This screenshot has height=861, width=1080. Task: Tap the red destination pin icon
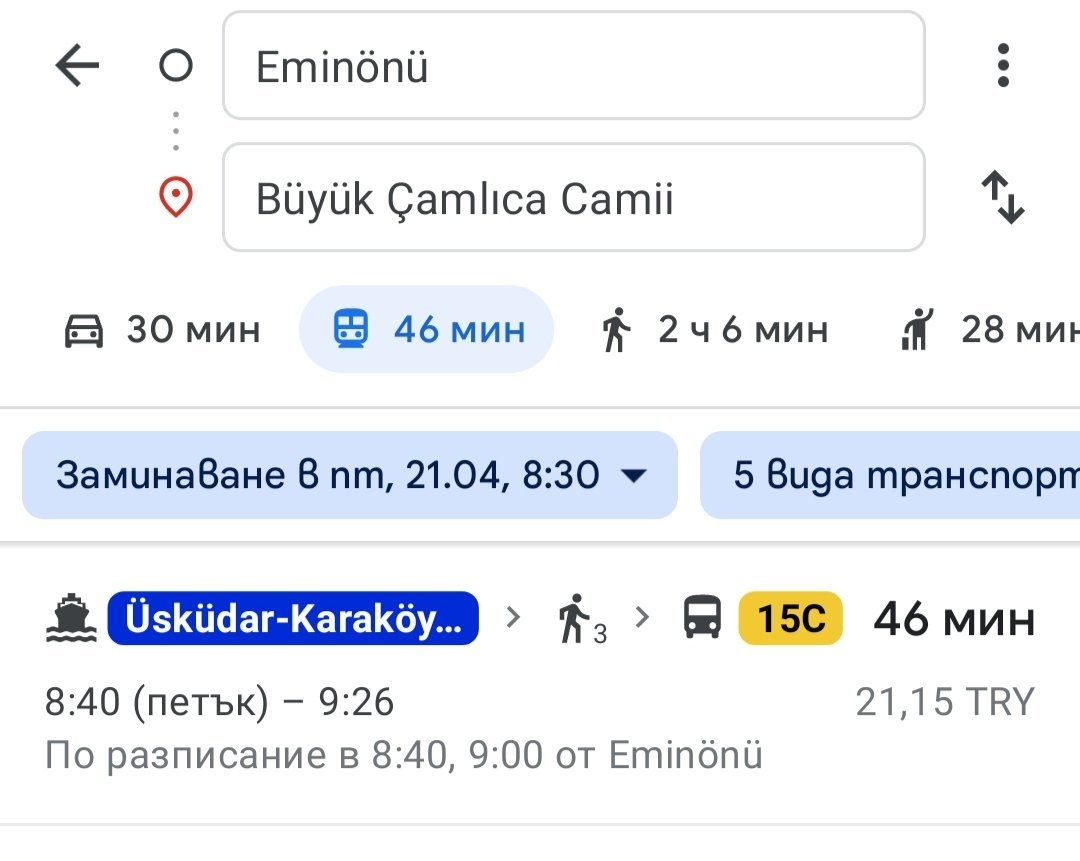tap(176, 197)
